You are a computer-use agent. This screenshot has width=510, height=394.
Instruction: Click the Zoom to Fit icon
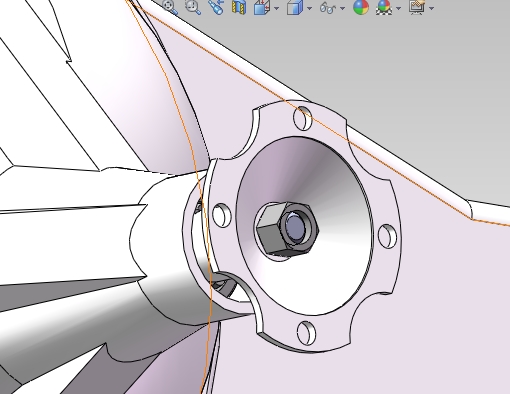point(170,6)
